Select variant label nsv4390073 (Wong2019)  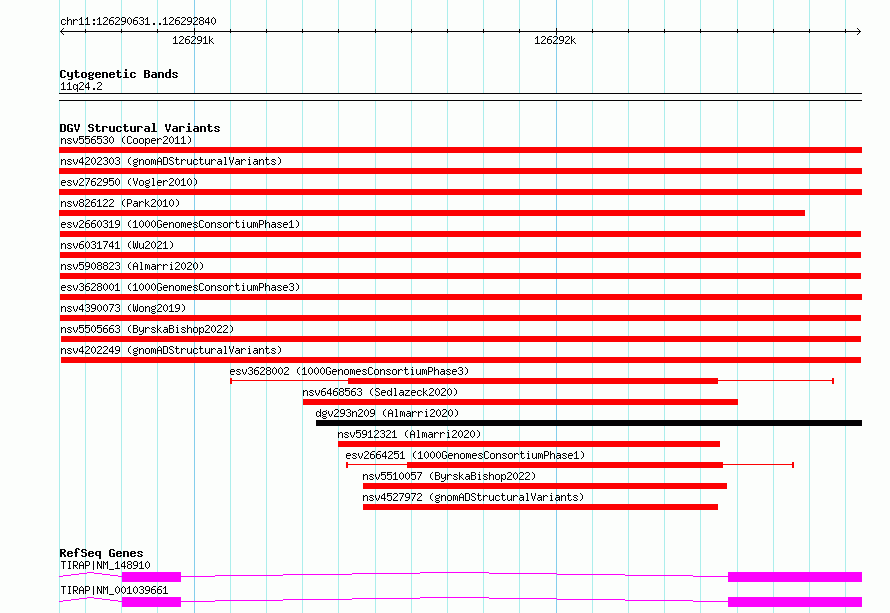point(123,308)
